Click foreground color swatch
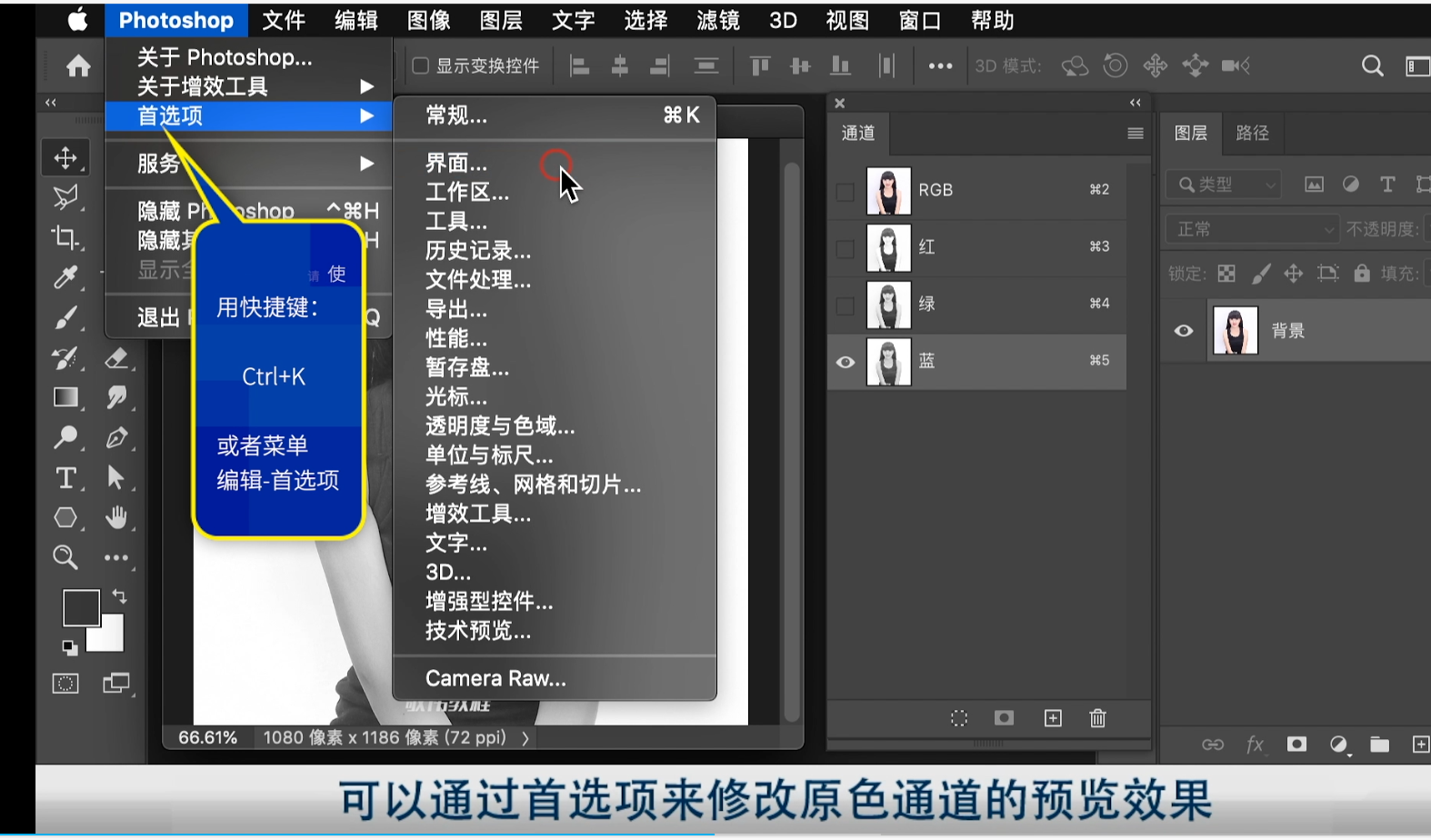The width and height of the screenshot is (1431, 840). (x=81, y=607)
